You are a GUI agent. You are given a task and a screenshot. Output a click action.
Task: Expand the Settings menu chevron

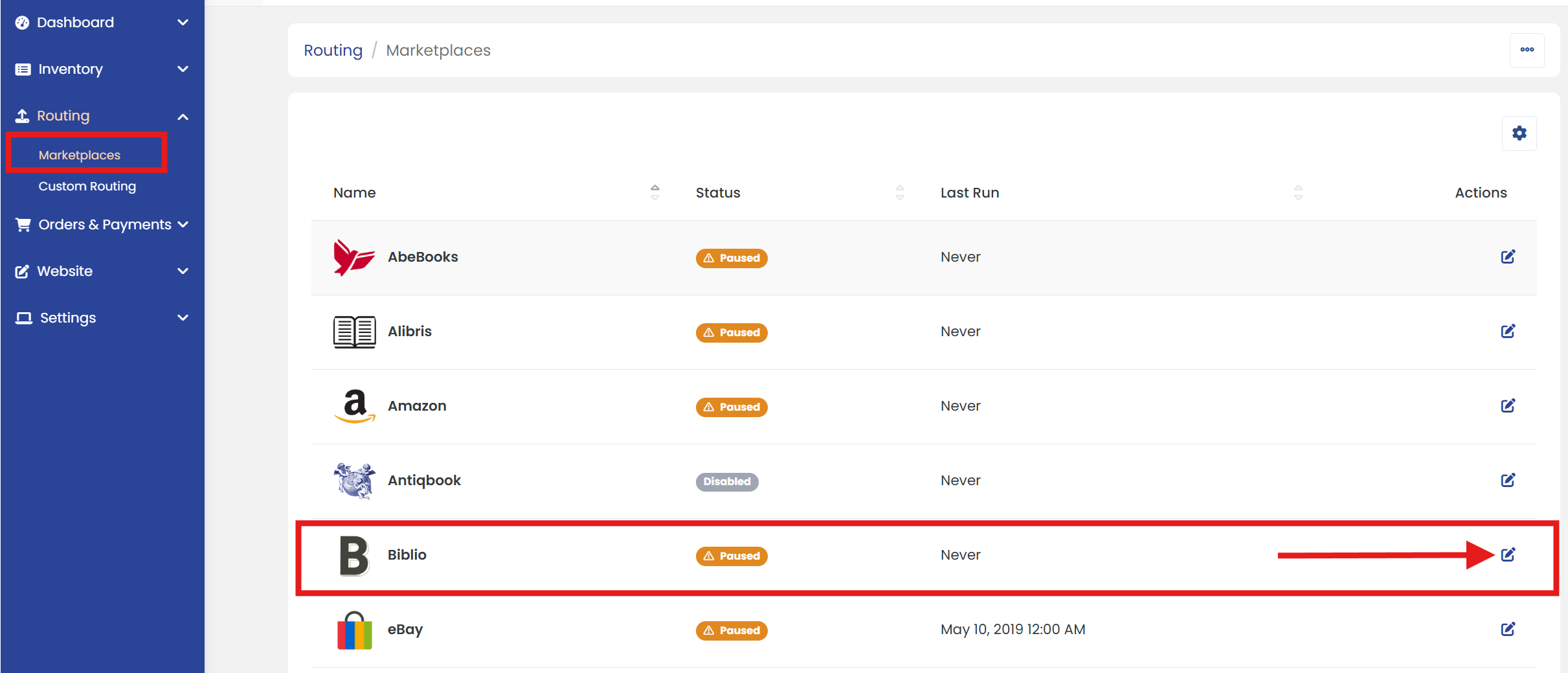coord(183,318)
